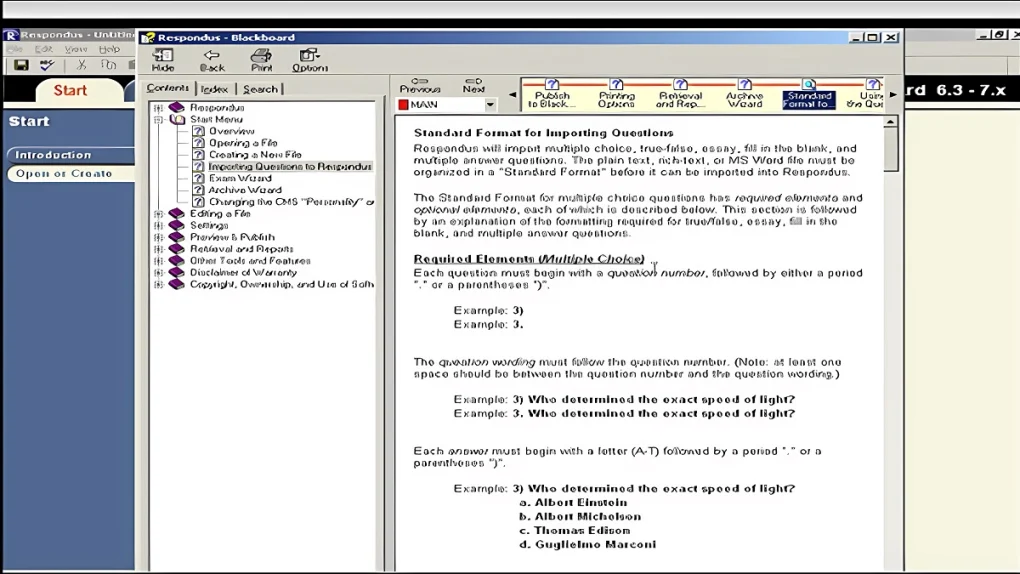This screenshot has height=574, width=1020.
Task: Expand the Settings book node
Action: 158,226
